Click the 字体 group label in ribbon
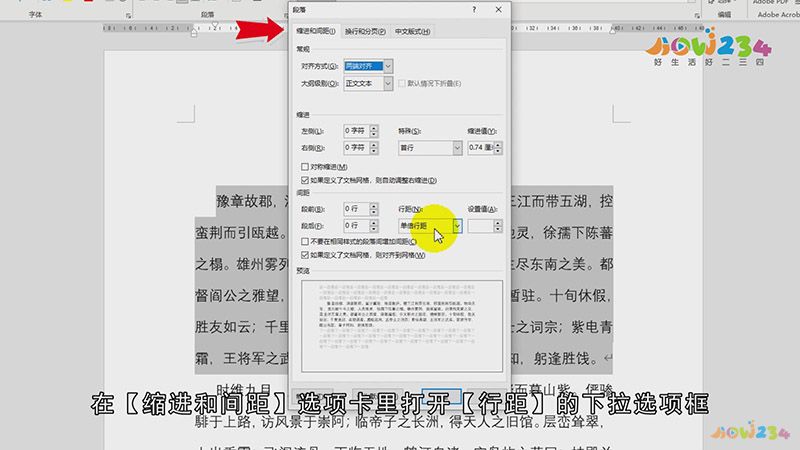The height and width of the screenshot is (450, 800). coord(36,15)
